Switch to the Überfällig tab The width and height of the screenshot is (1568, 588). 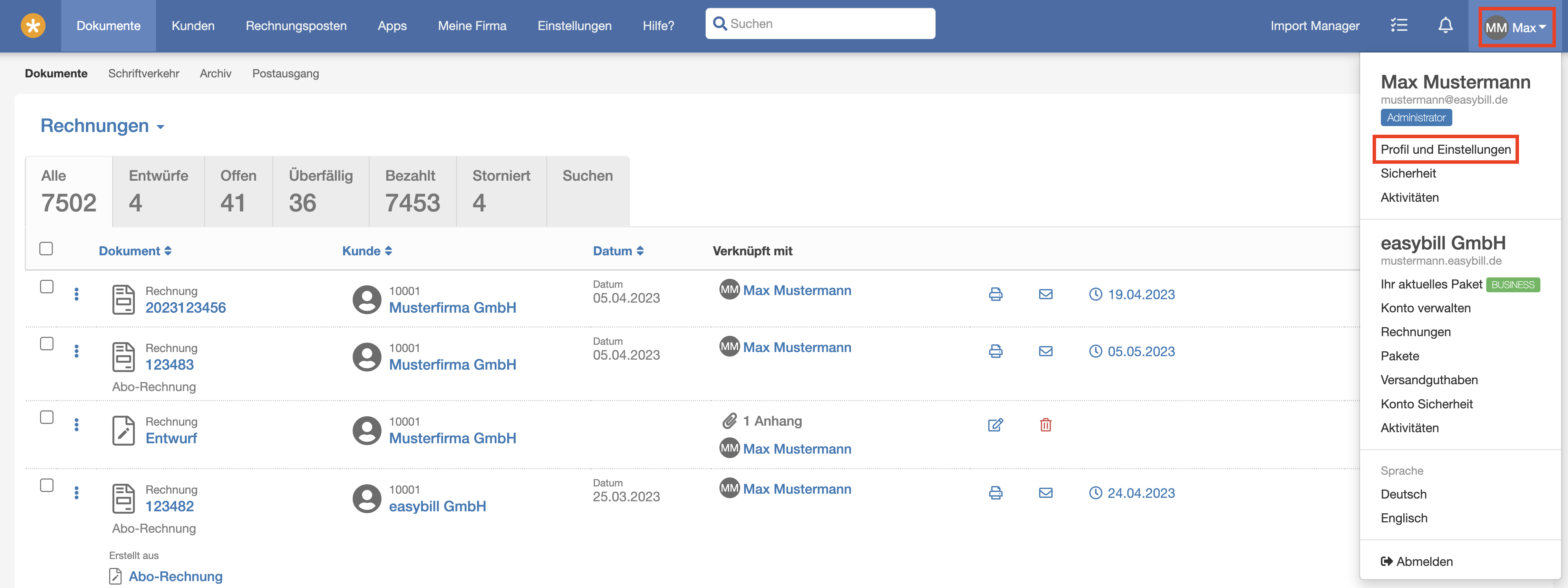click(x=320, y=191)
